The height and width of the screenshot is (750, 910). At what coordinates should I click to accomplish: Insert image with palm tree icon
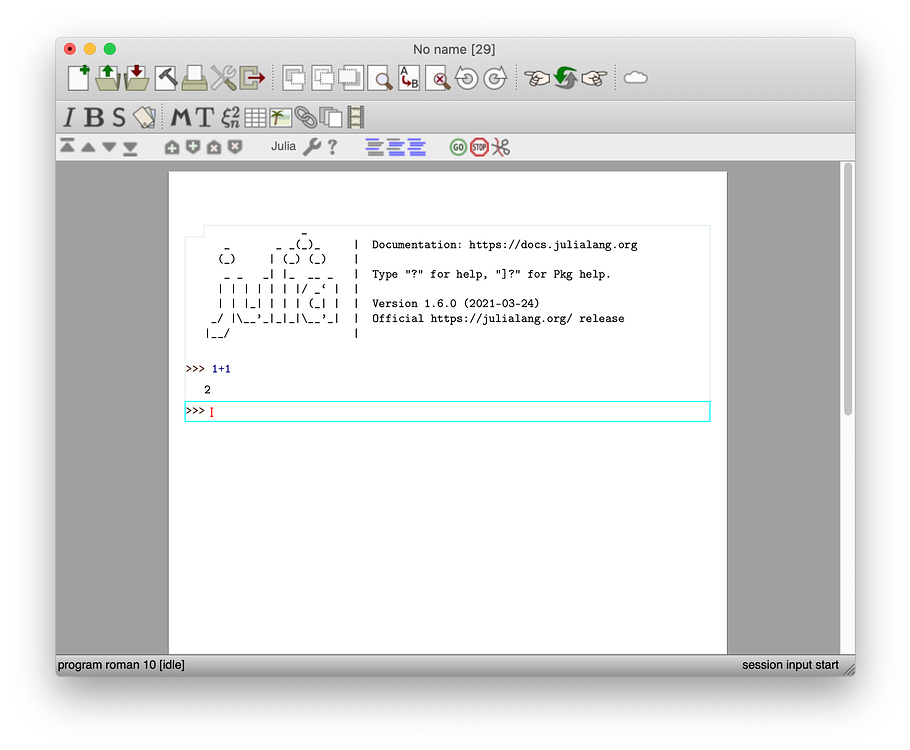pyautogui.click(x=280, y=118)
